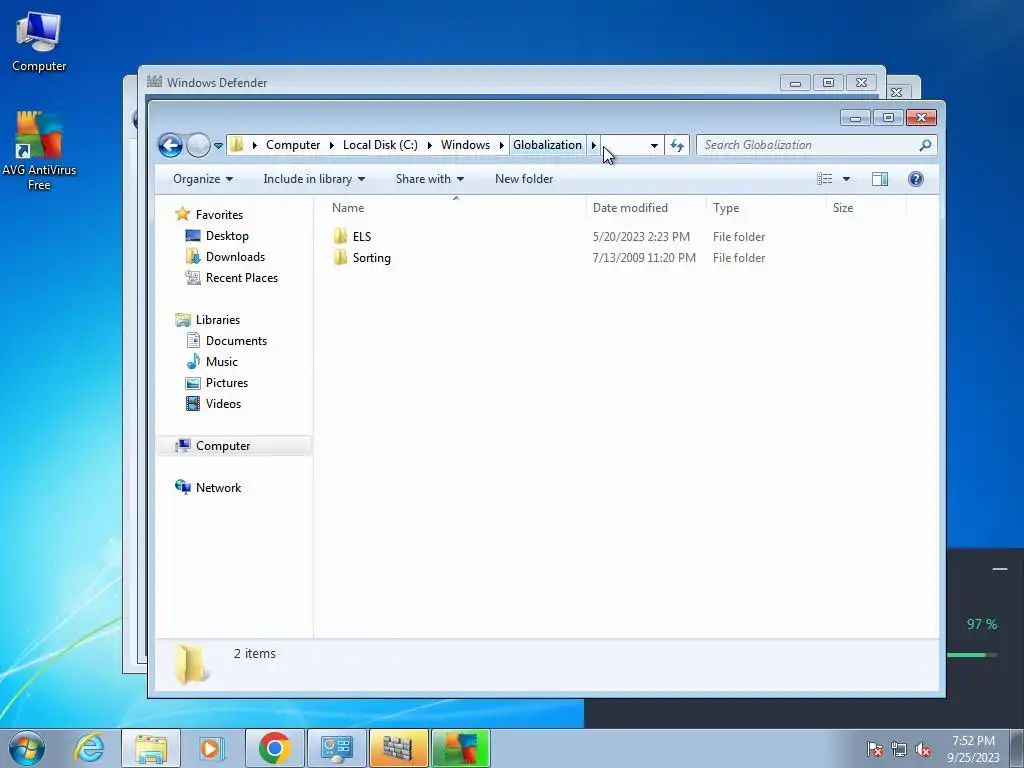This screenshot has height=768, width=1024.
Task: Select Favorites in the navigation pane
Action: pyautogui.click(x=219, y=214)
